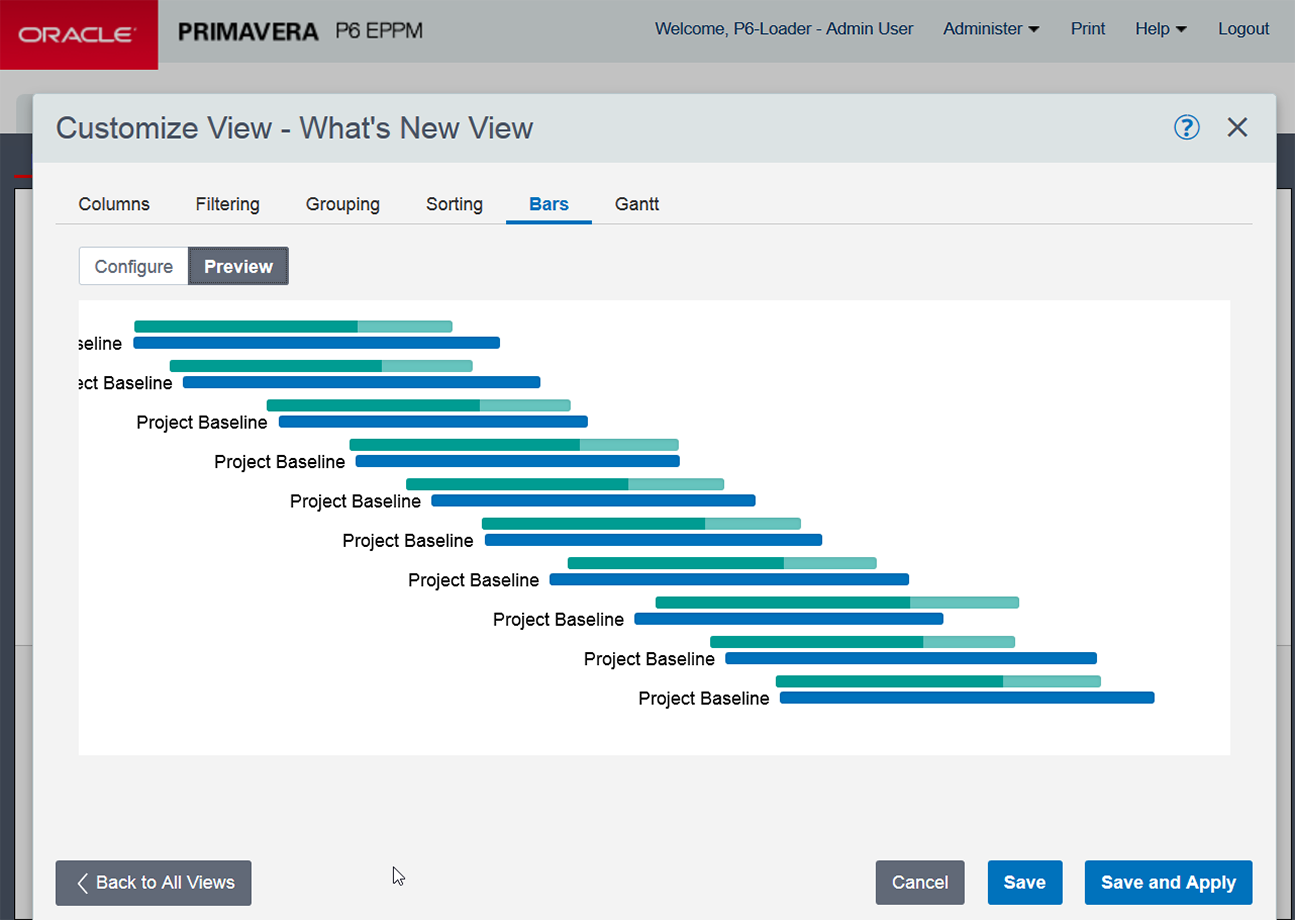Image resolution: width=1295 pixels, height=920 pixels.
Task: Click the Oracle logo
Action: tap(78, 34)
